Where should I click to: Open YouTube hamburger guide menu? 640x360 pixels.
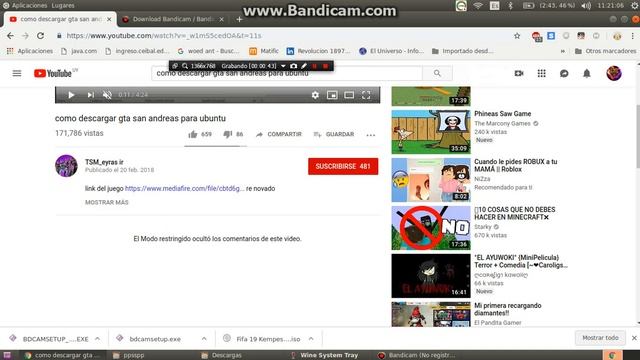click(x=17, y=73)
